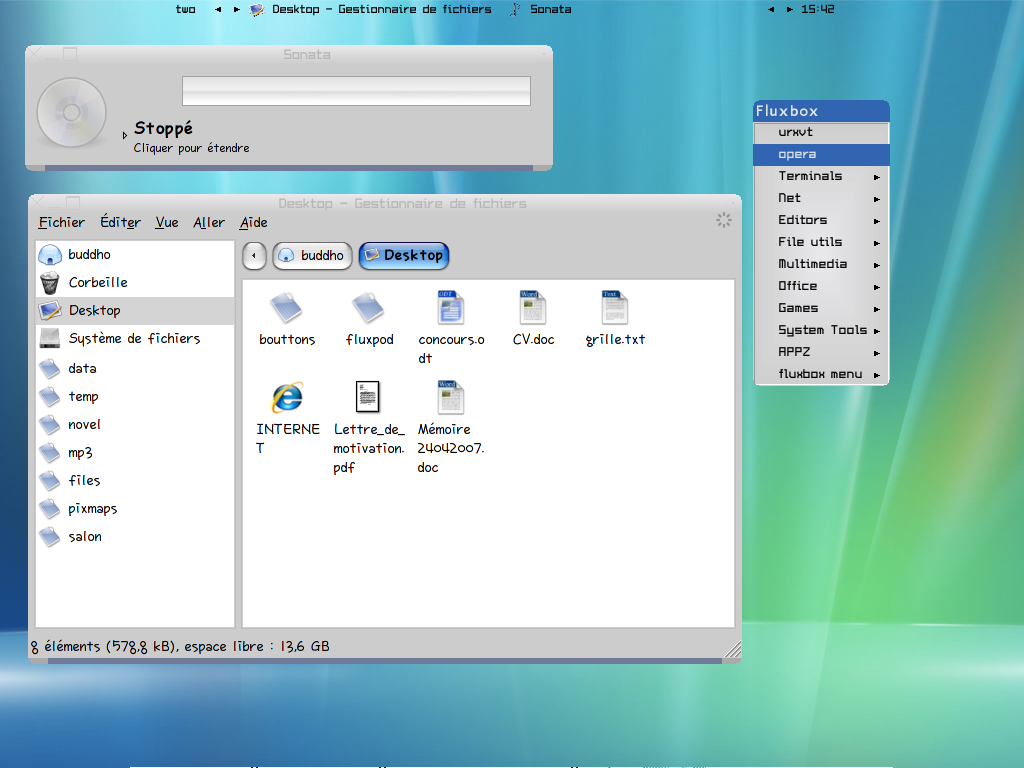Open the data folder icon in sidebar

click(x=50, y=369)
